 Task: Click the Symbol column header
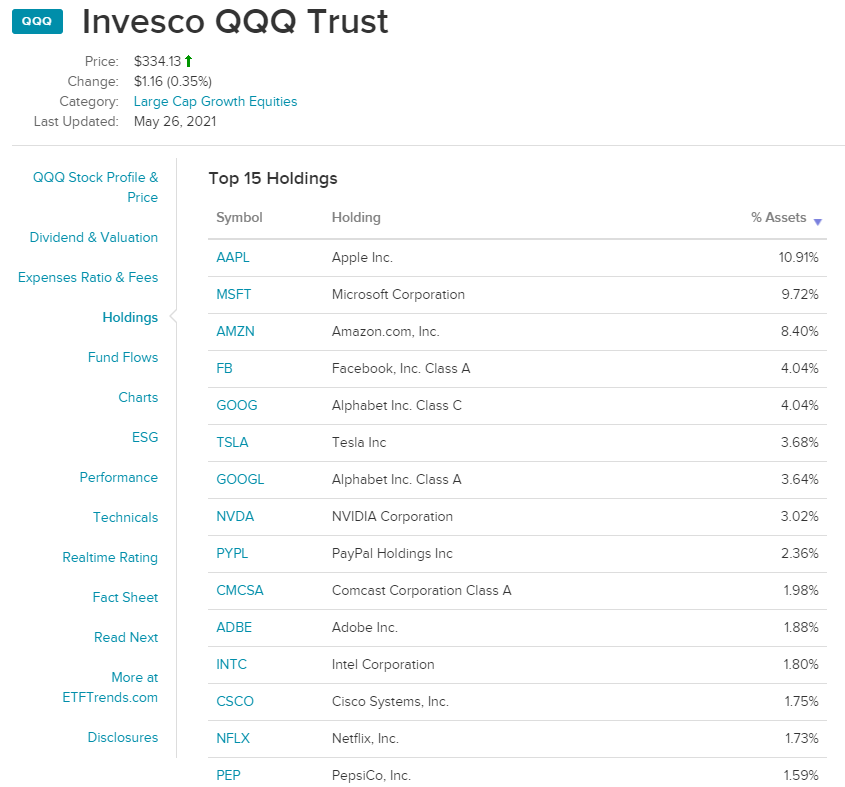(239, 217)
